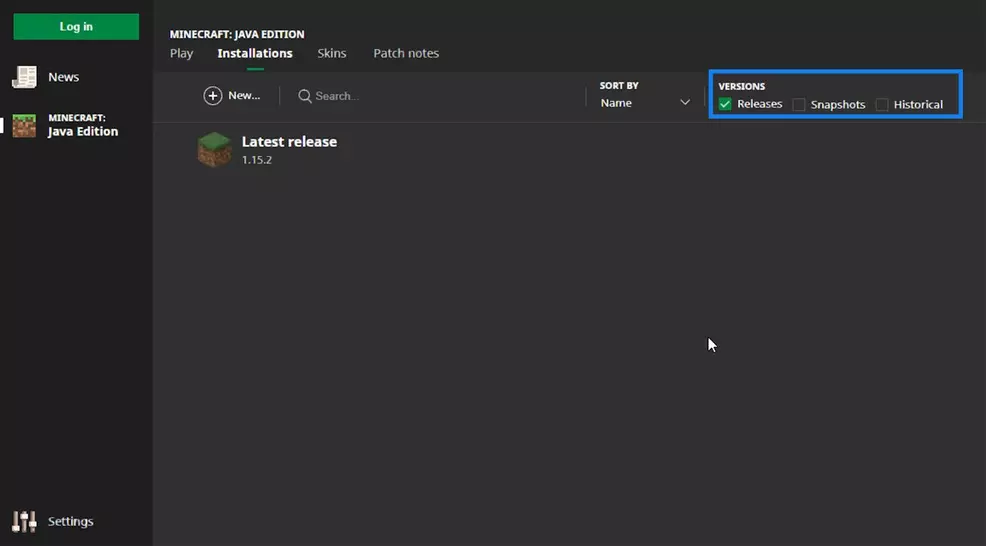
Task: Uncheck the Releases checkbox
Action: point(725,104)
